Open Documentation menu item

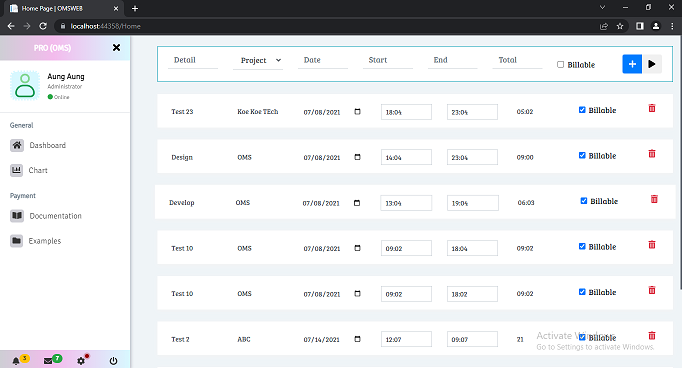tap(55, 216)
